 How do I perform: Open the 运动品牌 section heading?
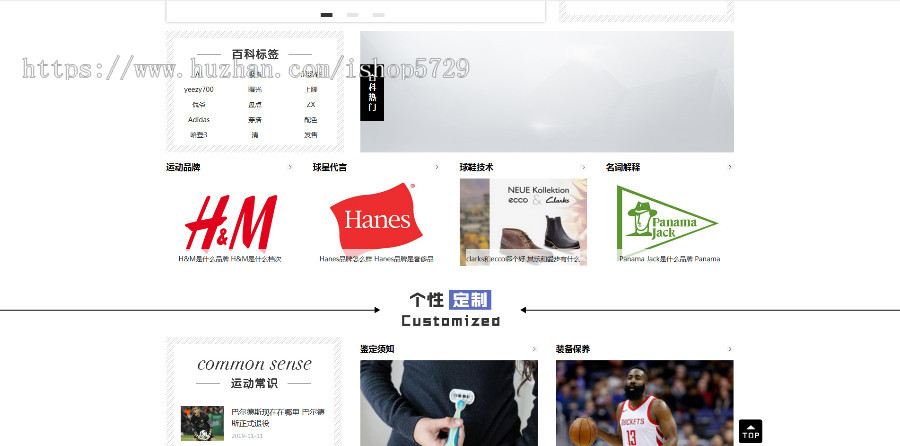[x=183, y=167]
